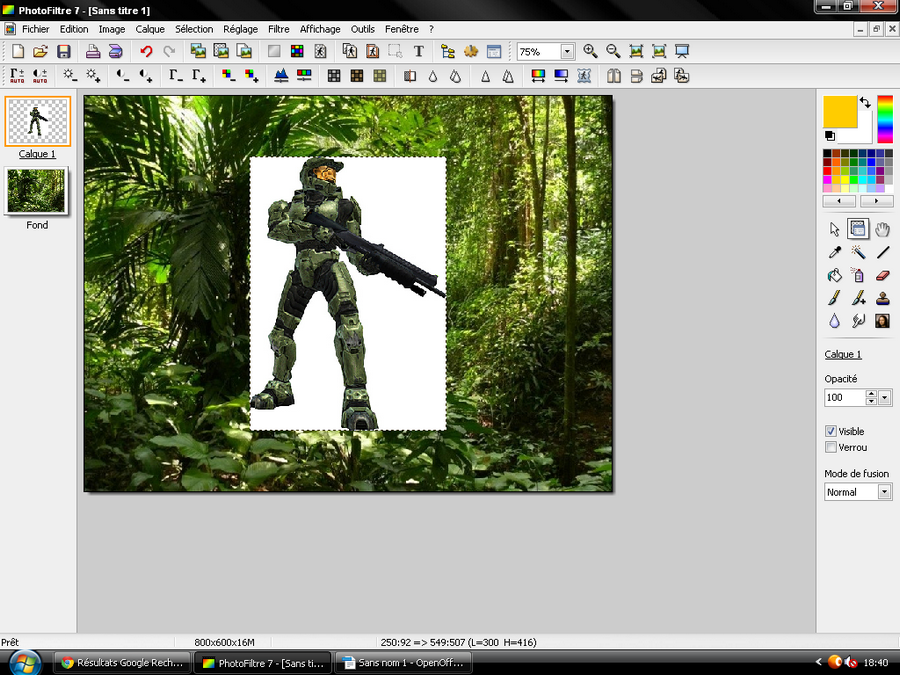This screenshot has width=900, height=675.
Task: Swap foreground and background colors
Action: (x=865, y=103)
